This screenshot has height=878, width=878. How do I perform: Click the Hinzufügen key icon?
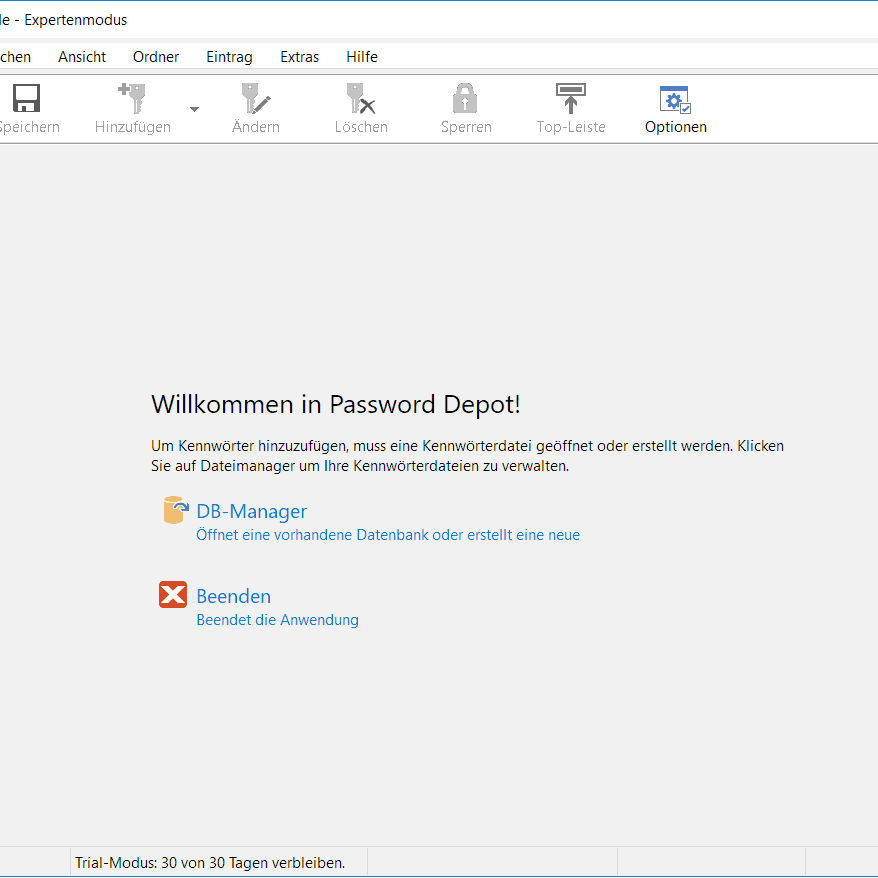click(x=132, y=99)
